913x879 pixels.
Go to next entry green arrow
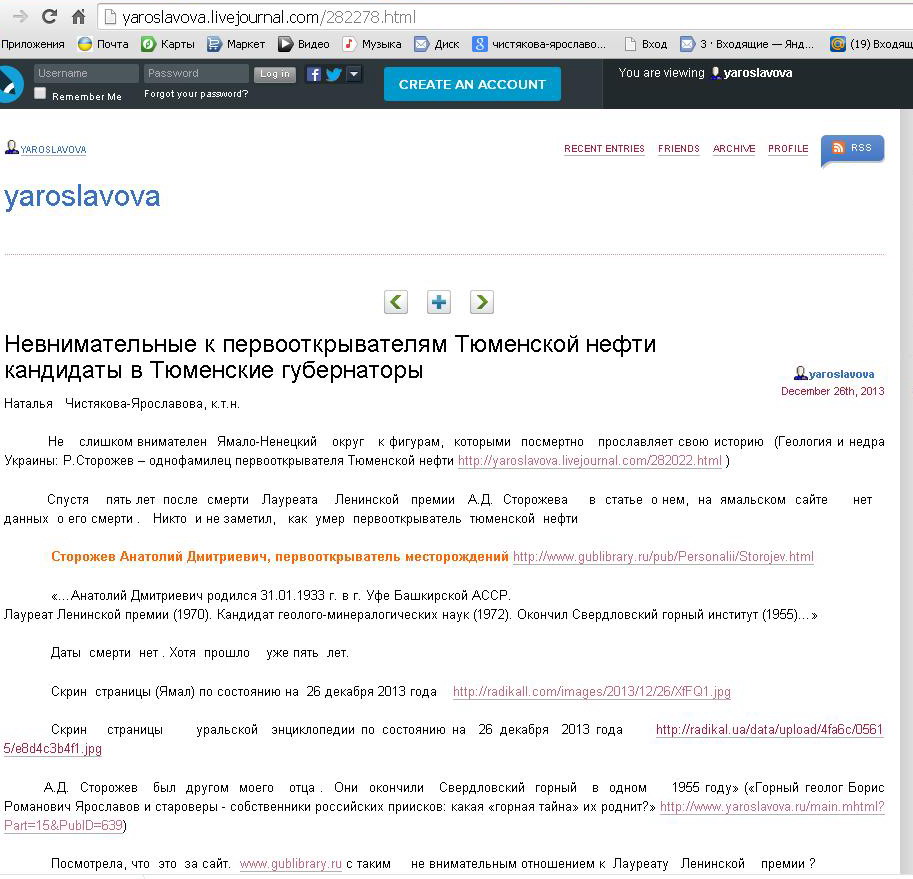(x=482, y=302)
